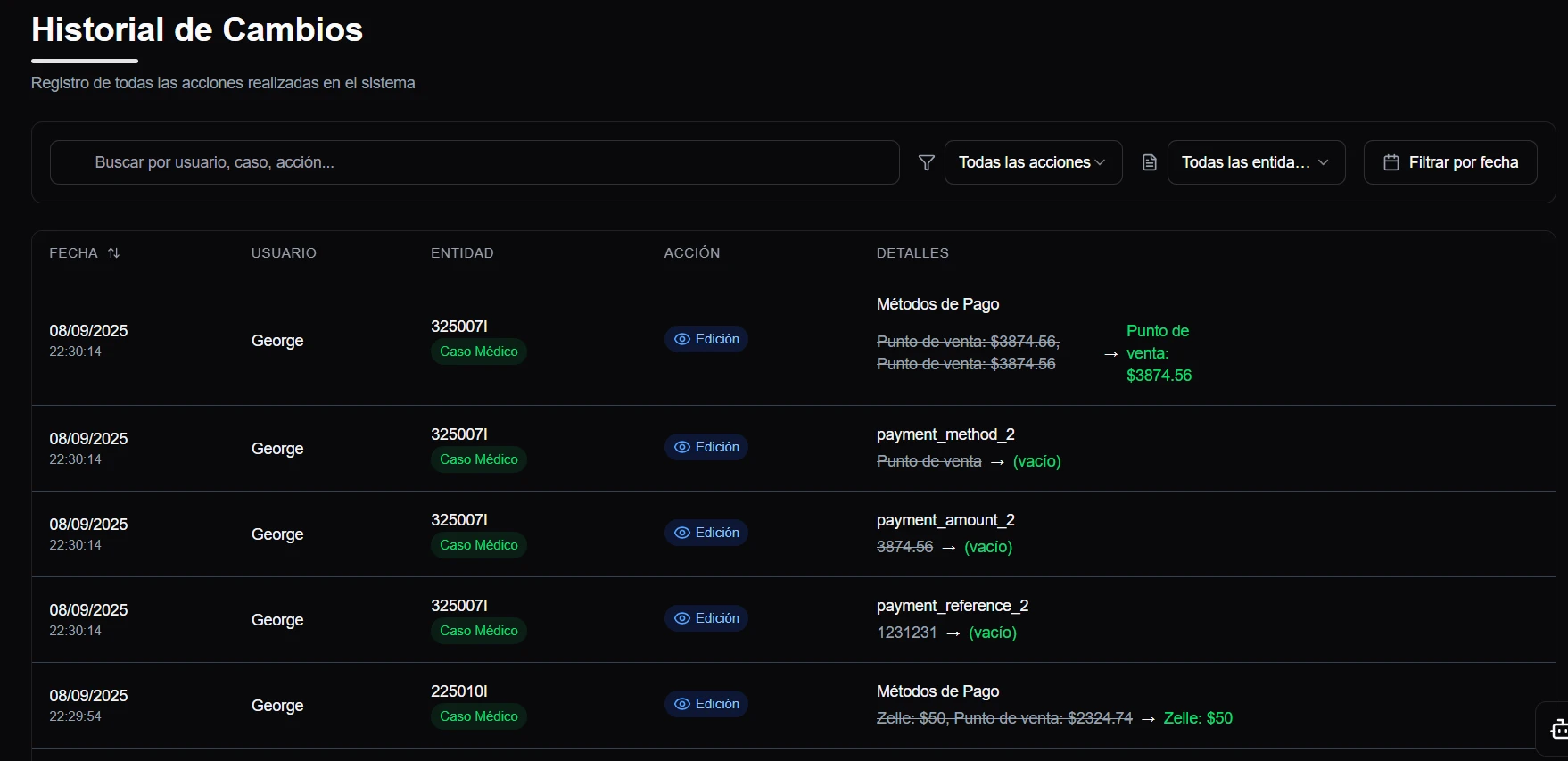Click the eye icon in the first Edición badge
This screenshot has height=761, width=1568.
[x=682, y=339]
